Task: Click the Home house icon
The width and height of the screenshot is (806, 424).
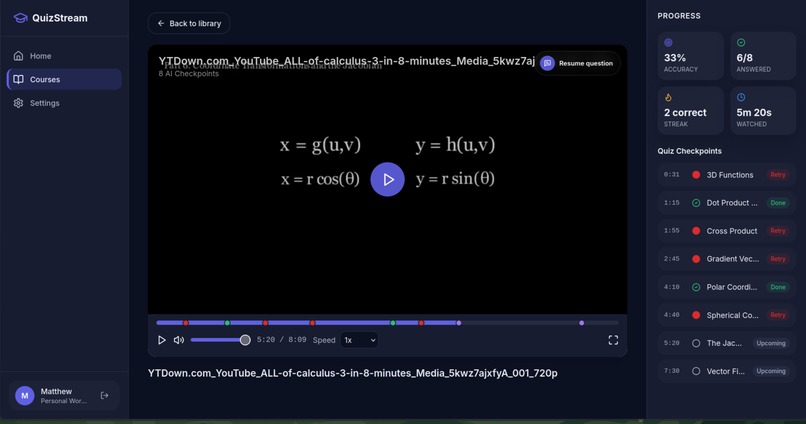Action: [x=19, y=56]
